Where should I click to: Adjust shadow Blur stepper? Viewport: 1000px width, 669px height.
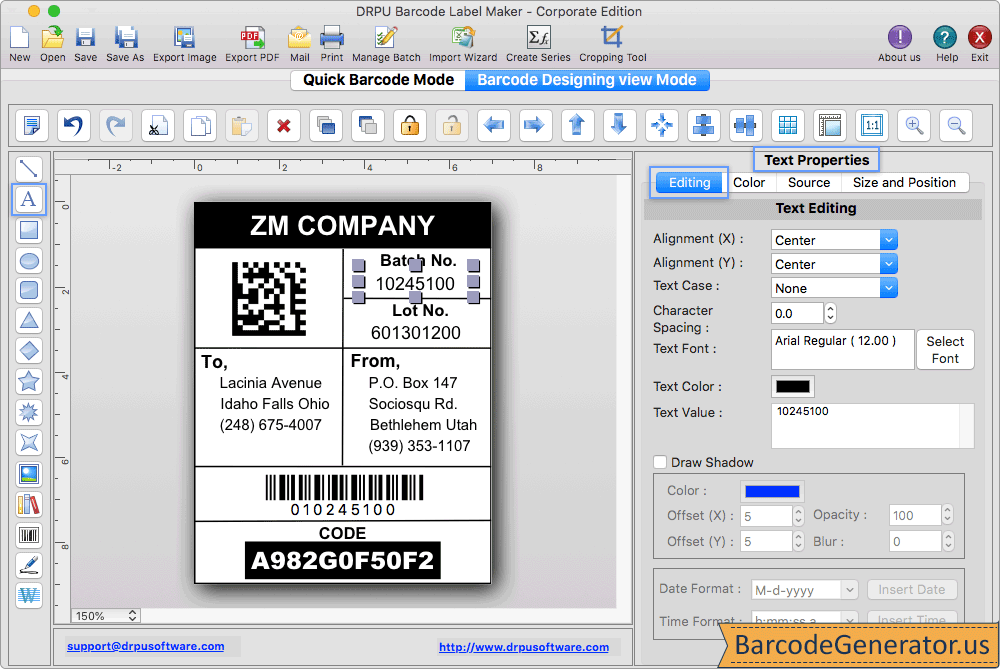tap(948, 541)
